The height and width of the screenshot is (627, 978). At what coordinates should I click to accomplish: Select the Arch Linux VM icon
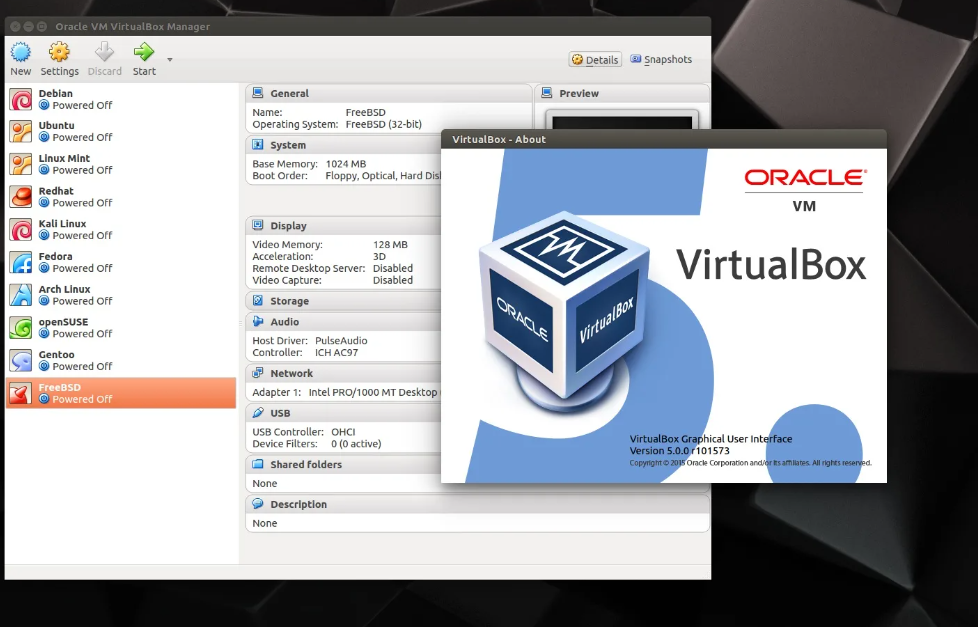pyautogui.click(x=21, y=295)
